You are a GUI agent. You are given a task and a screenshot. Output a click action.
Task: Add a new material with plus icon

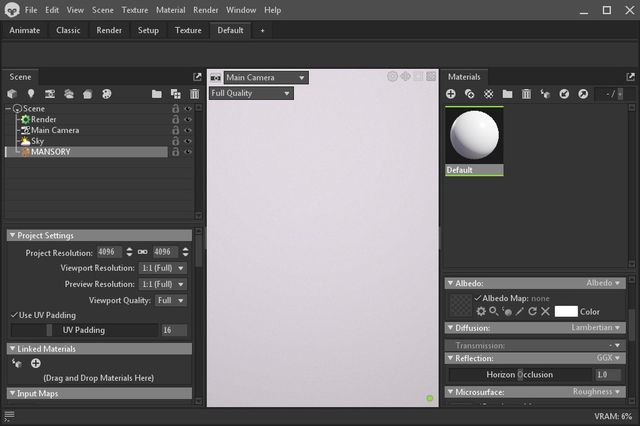pyautogui.click(x=451, y=94)
